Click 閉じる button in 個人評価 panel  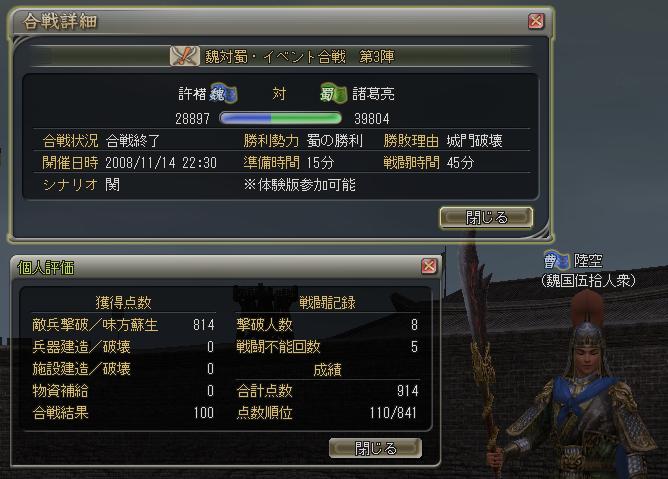375,448
